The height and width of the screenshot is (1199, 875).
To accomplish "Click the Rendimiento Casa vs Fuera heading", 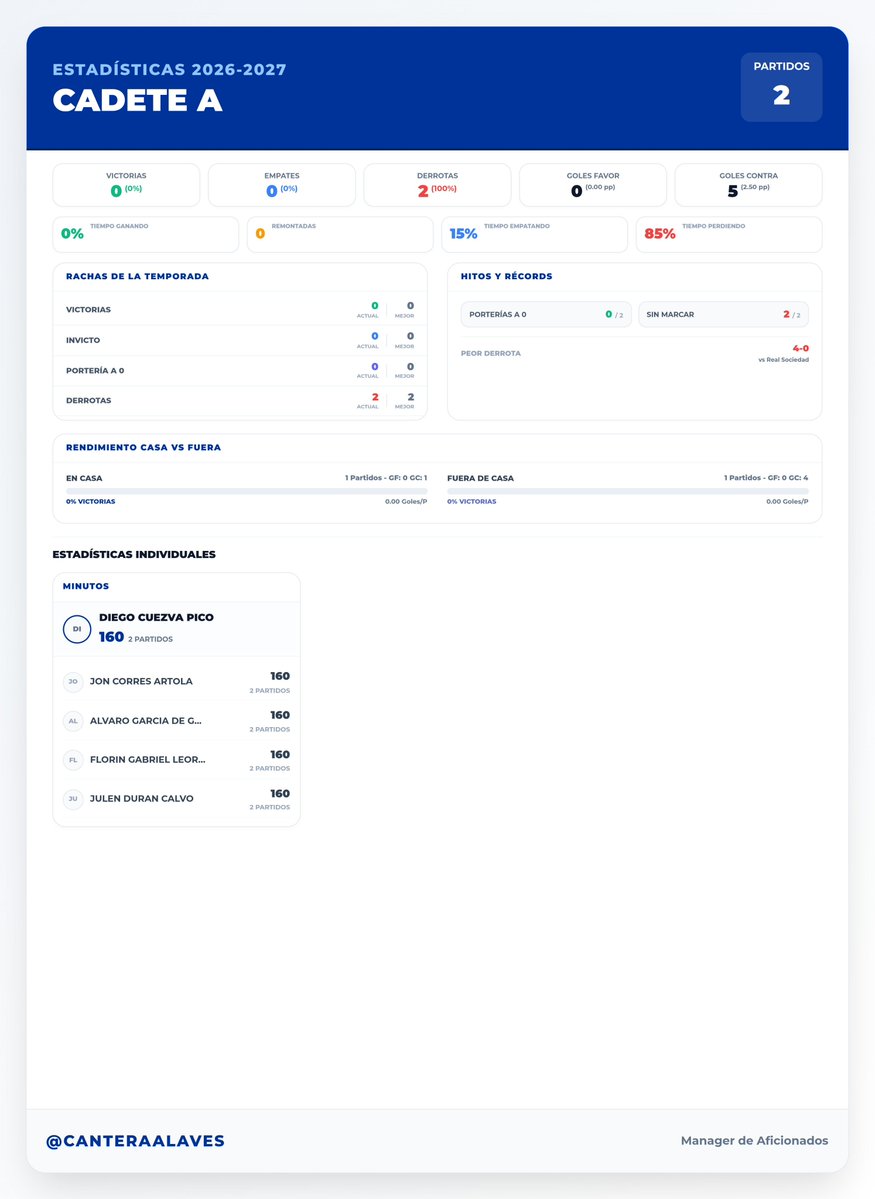I will (143, 447).
